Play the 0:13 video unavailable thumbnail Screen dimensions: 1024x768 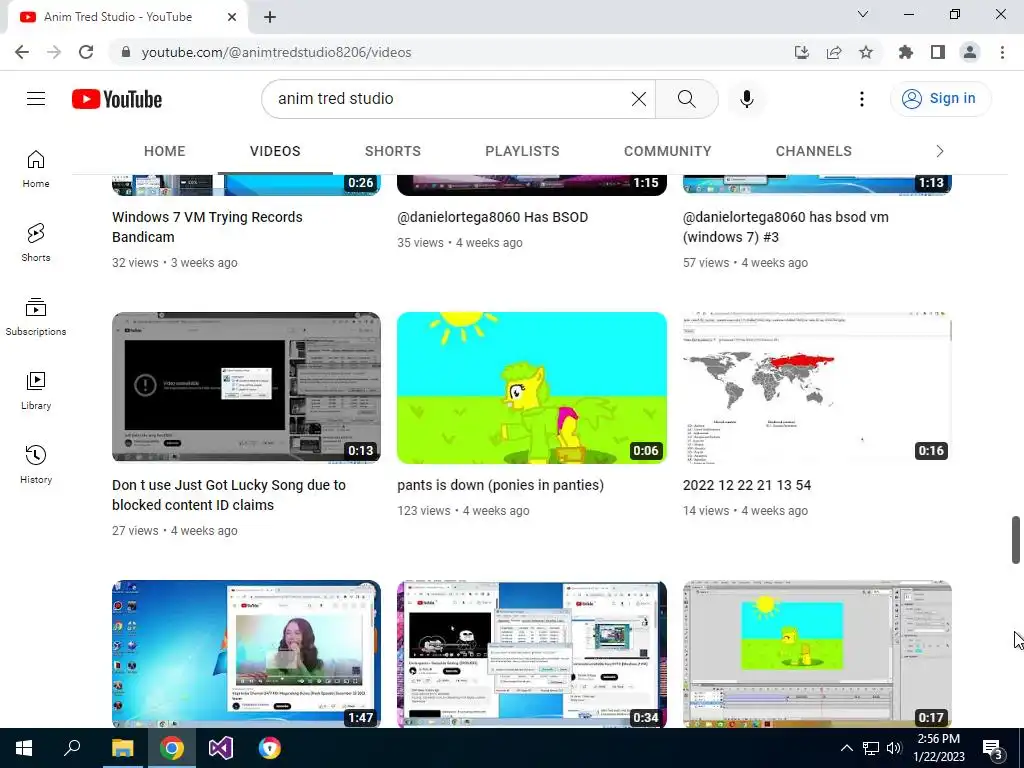(x=246, y=387)
